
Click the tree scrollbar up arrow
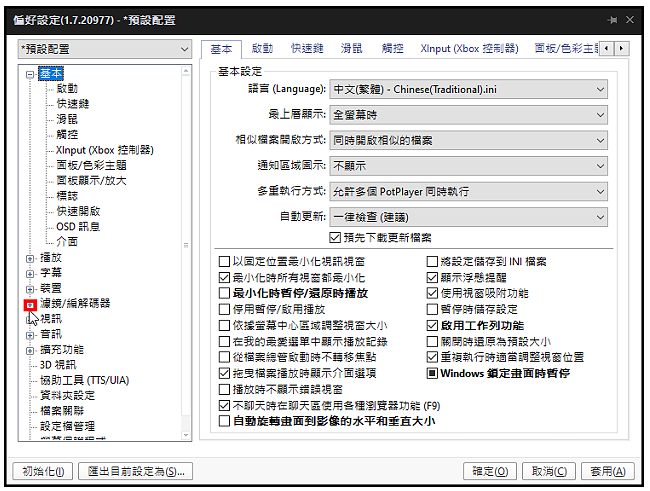click(186, 71)
